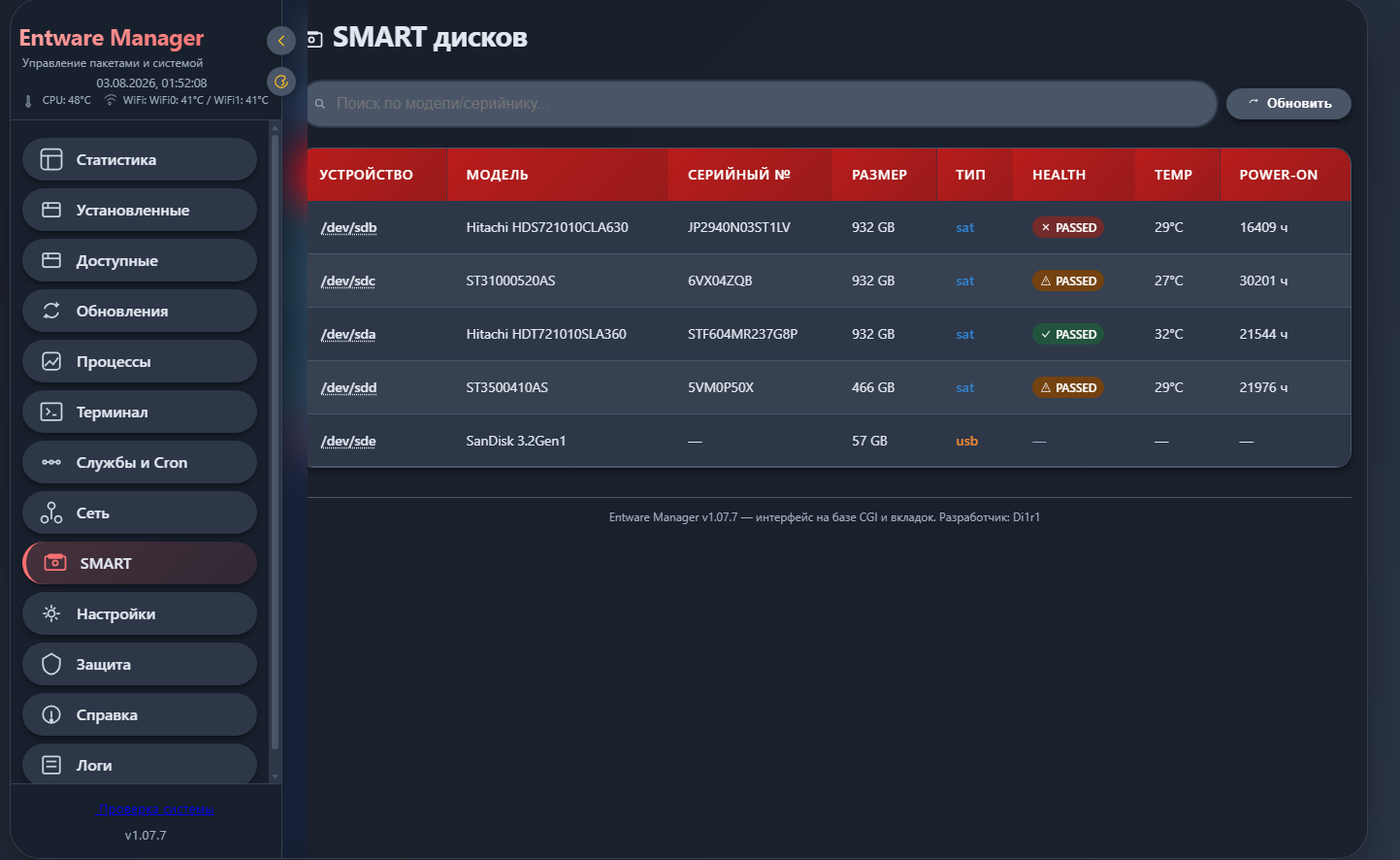Screen dimensions: 1400x860
Task: Click the sidebar vertical scrollbar
Action: [x=275, y=442]
